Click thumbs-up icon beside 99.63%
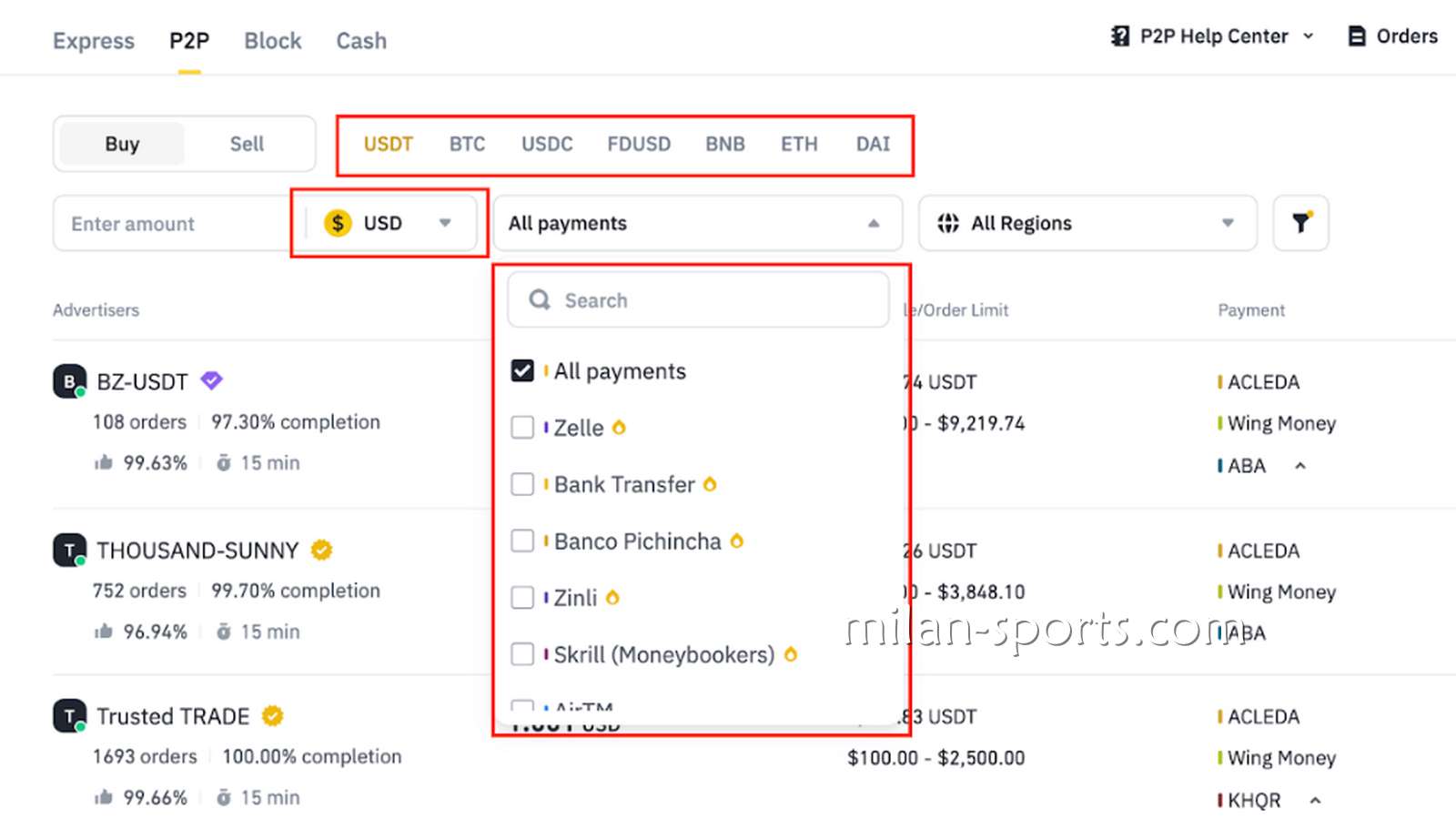1456x819 pixels. (103, 463)
